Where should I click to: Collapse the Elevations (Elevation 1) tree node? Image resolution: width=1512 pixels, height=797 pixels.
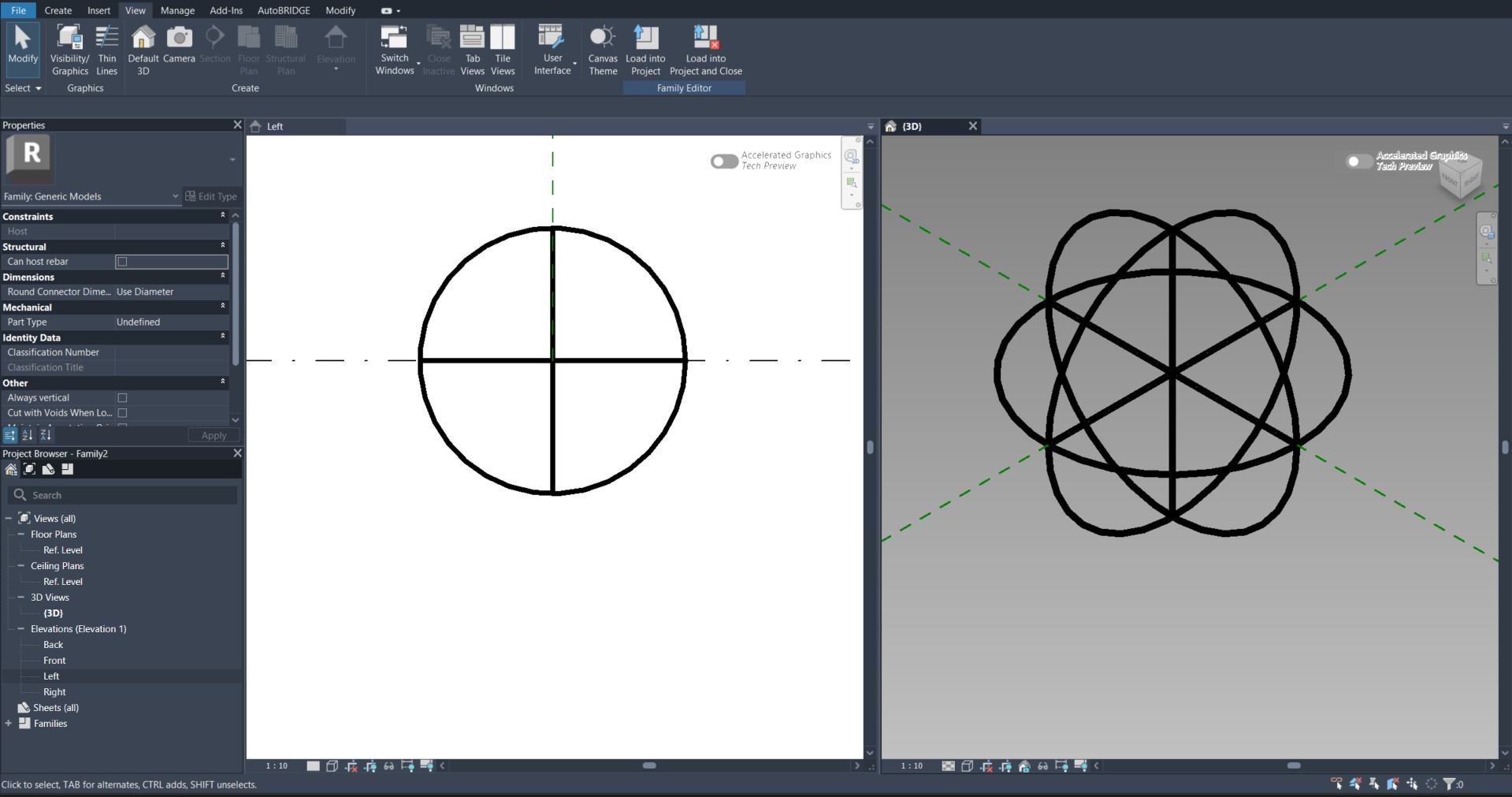(21, 629)
